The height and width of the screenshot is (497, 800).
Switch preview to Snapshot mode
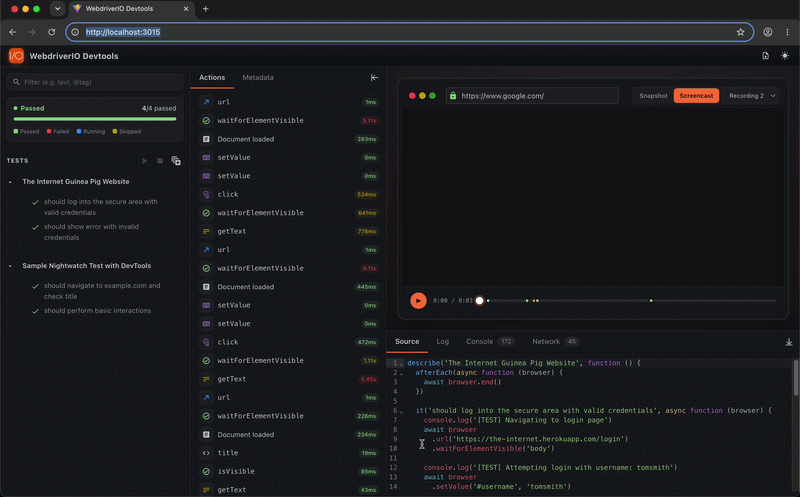pos(653,95)
